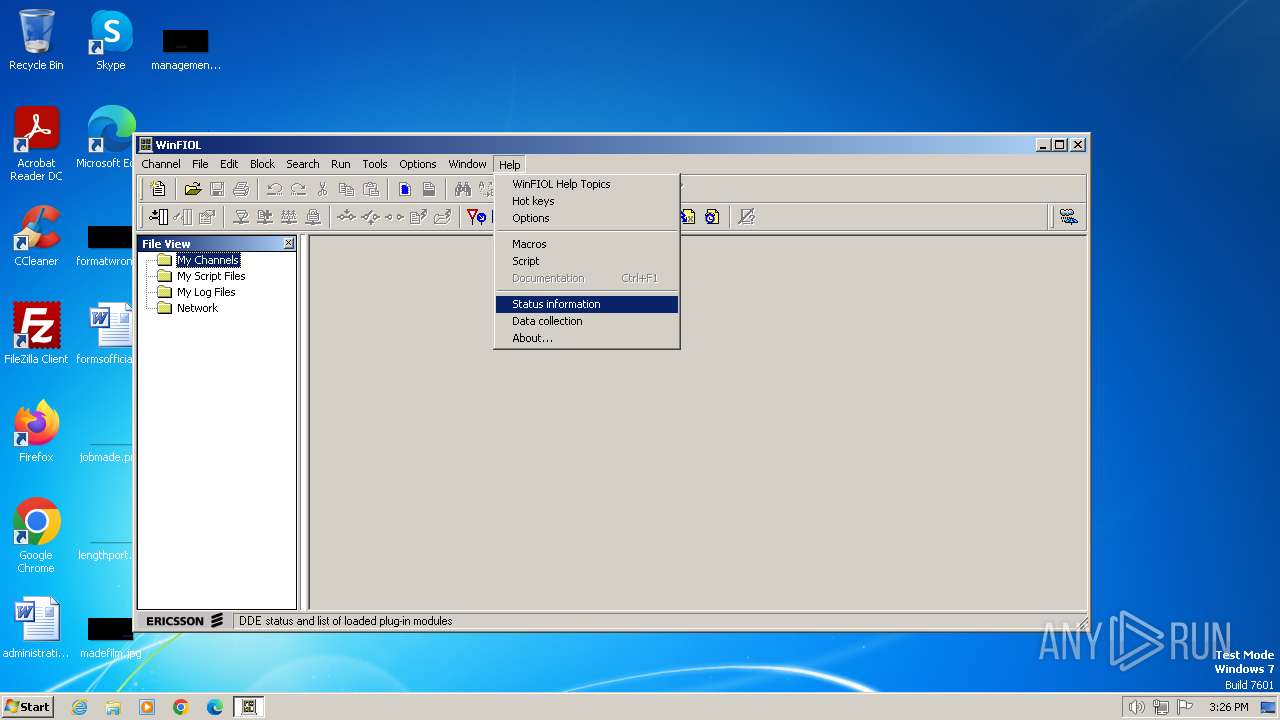Open the Recycle Bin desktop icon
The height and width of the screenshot is (720, 1280).
click(x=36, y=40)
